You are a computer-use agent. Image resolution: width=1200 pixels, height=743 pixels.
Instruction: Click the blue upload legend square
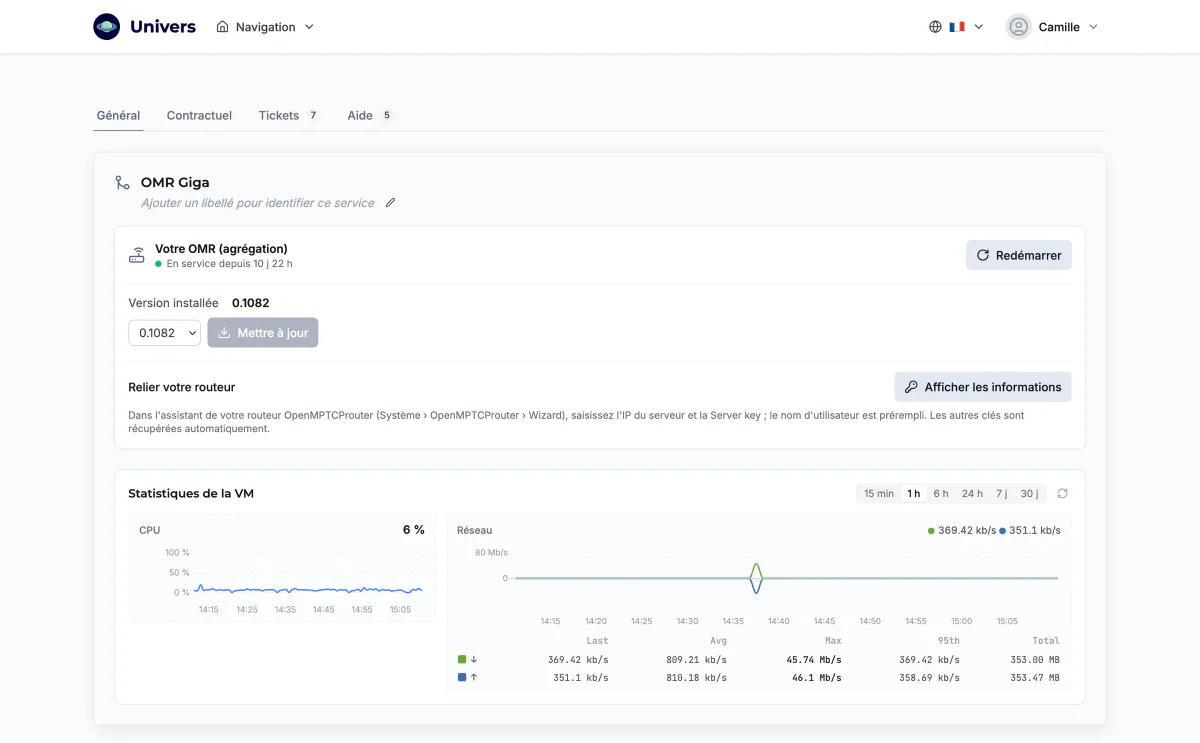(462, 678)
